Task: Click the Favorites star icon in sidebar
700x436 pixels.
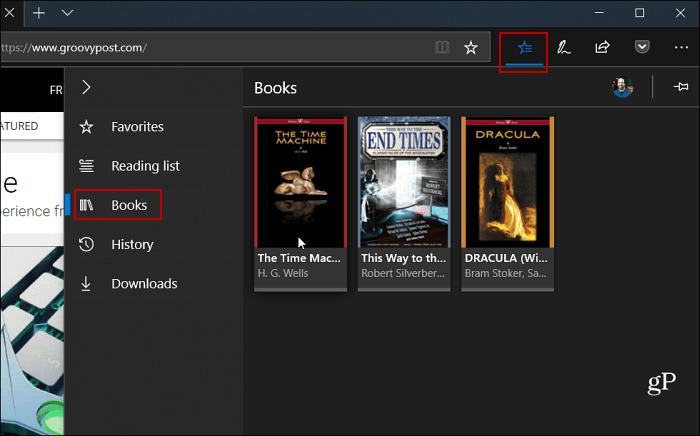Action: click(x=86, y=127)
